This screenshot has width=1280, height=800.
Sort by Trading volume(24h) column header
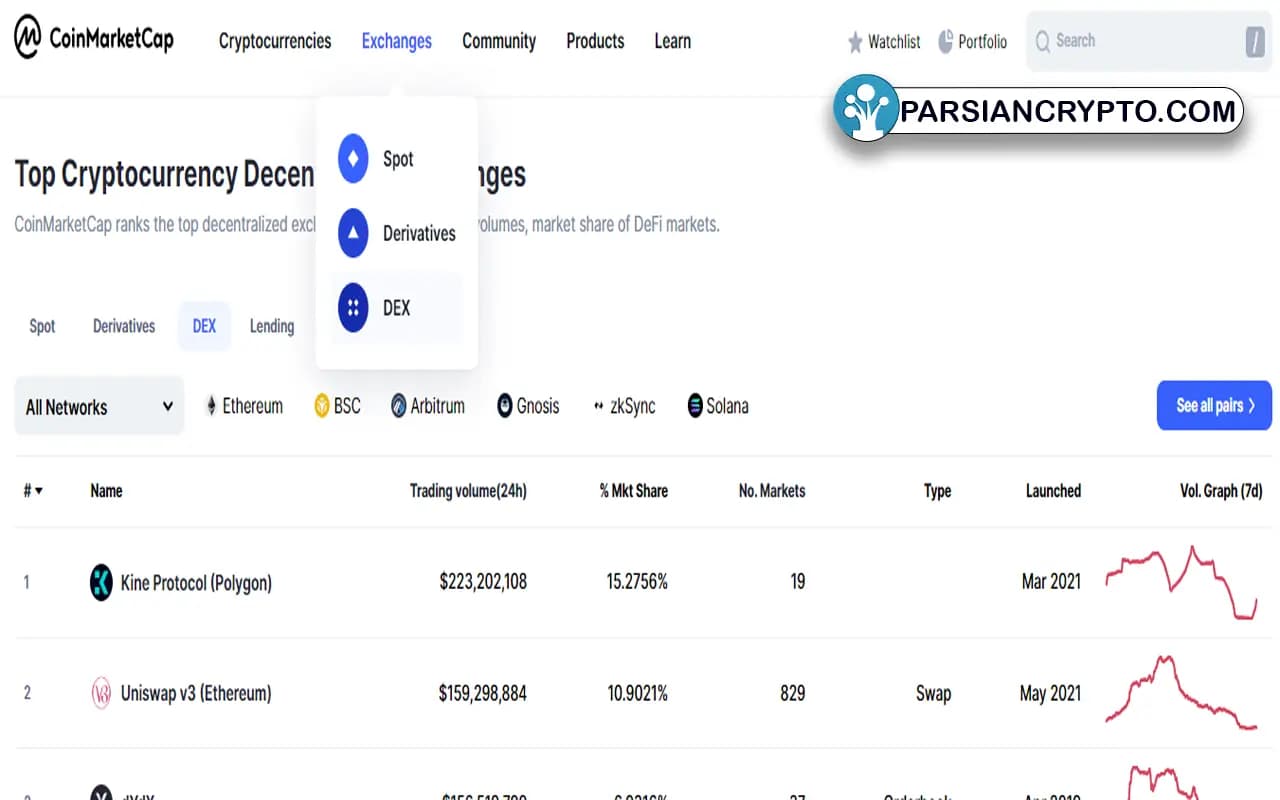tap(468, 491)
